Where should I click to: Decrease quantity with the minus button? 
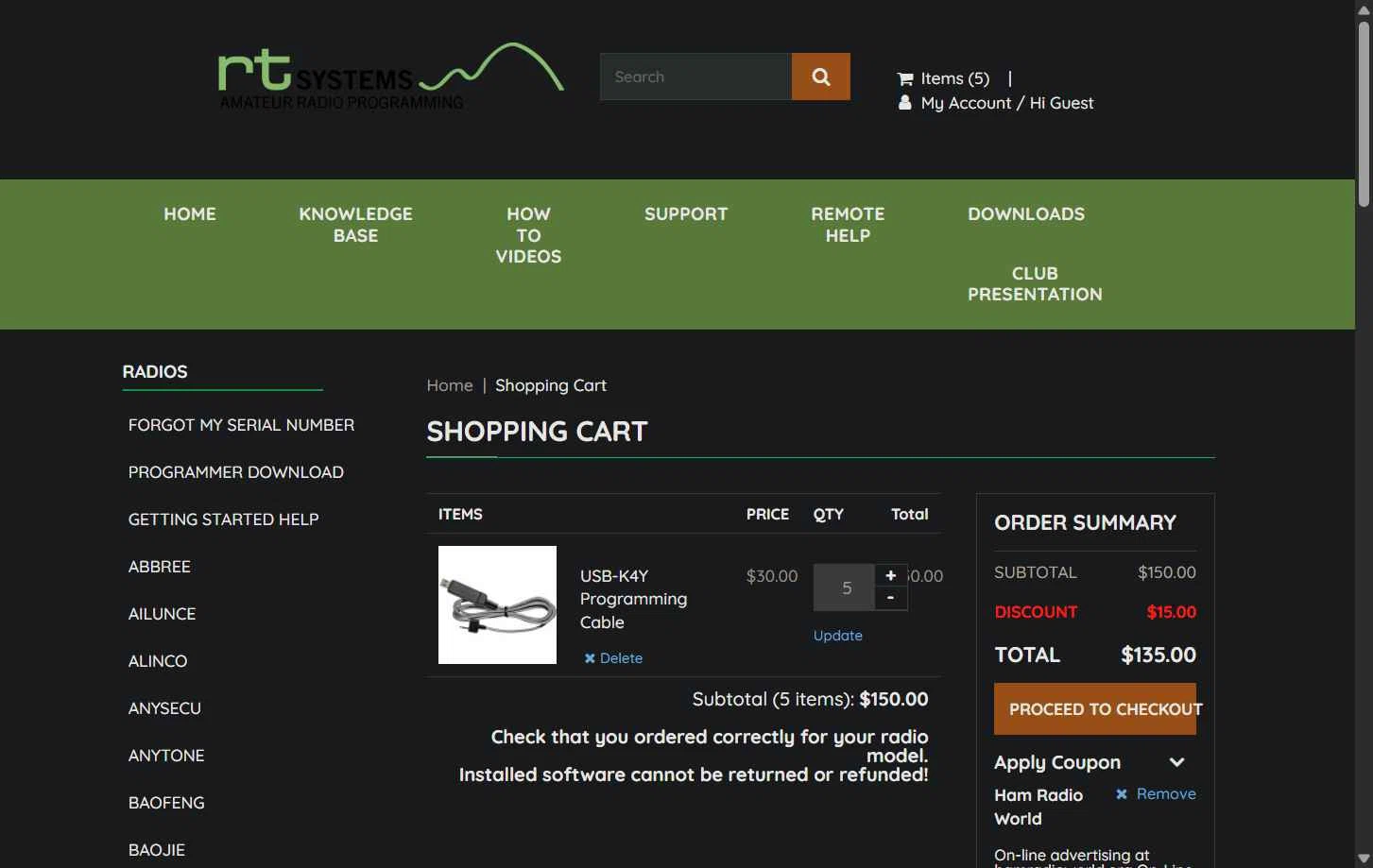[x=890, y=598]
